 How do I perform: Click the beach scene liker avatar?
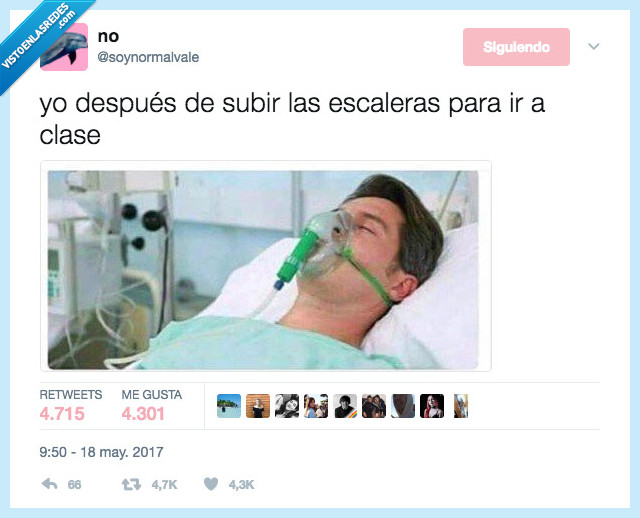(x=229, y=406)
